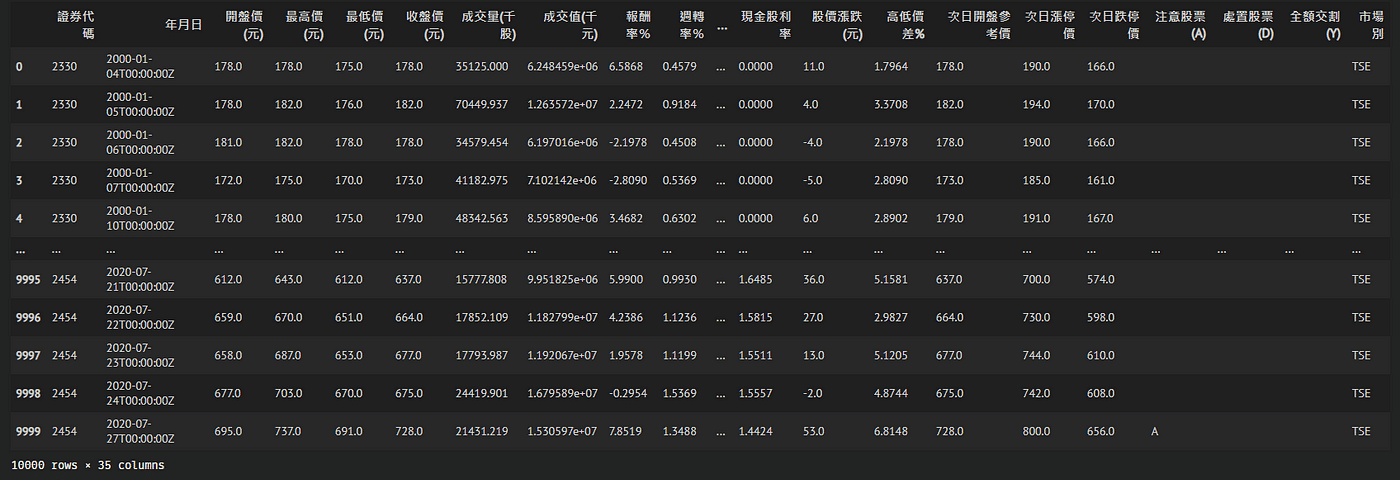The image size is (1400, 480).
Task: Select the limit-up price cell 800.0
Action: 1036,431
